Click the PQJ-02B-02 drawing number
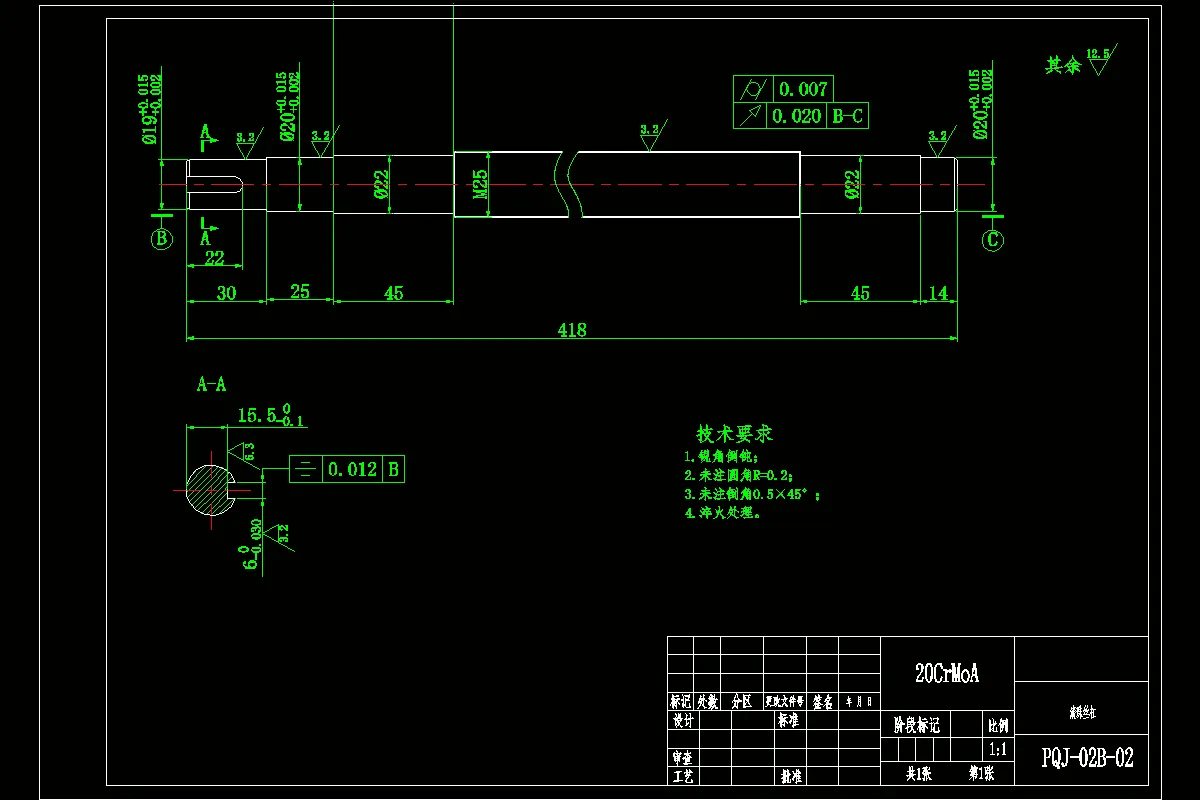Screen dimensions: 1200x800 [1087, 758]
